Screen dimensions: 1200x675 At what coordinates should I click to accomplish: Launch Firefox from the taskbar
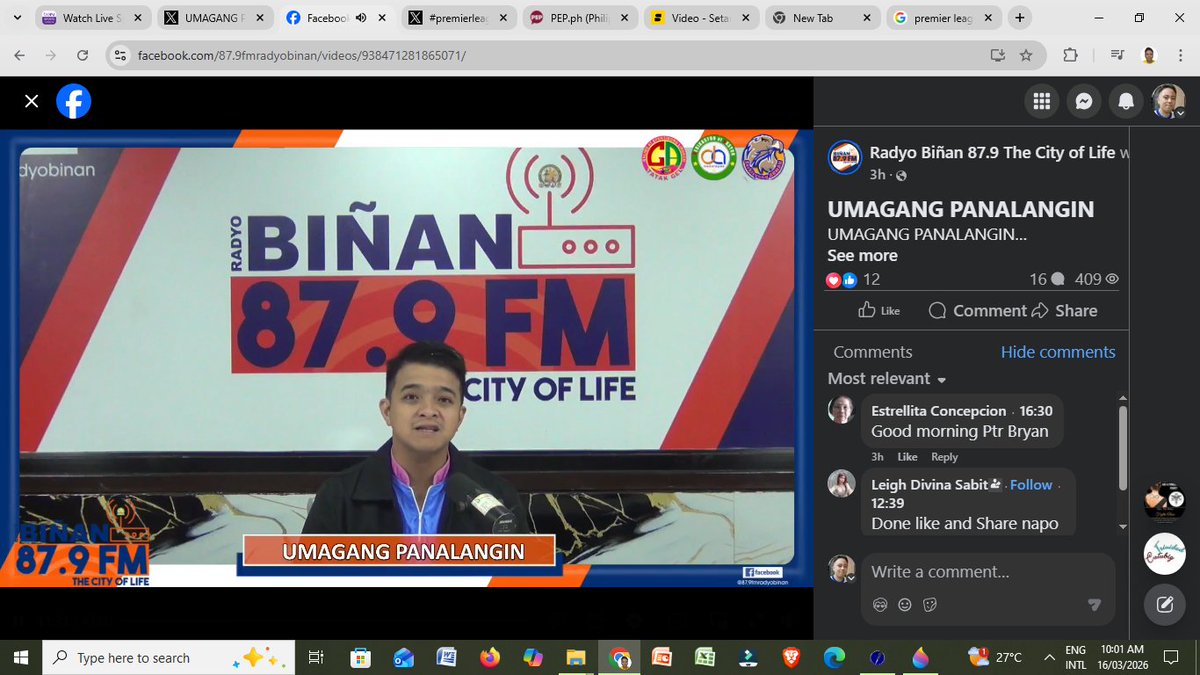[x=490, y=657]
